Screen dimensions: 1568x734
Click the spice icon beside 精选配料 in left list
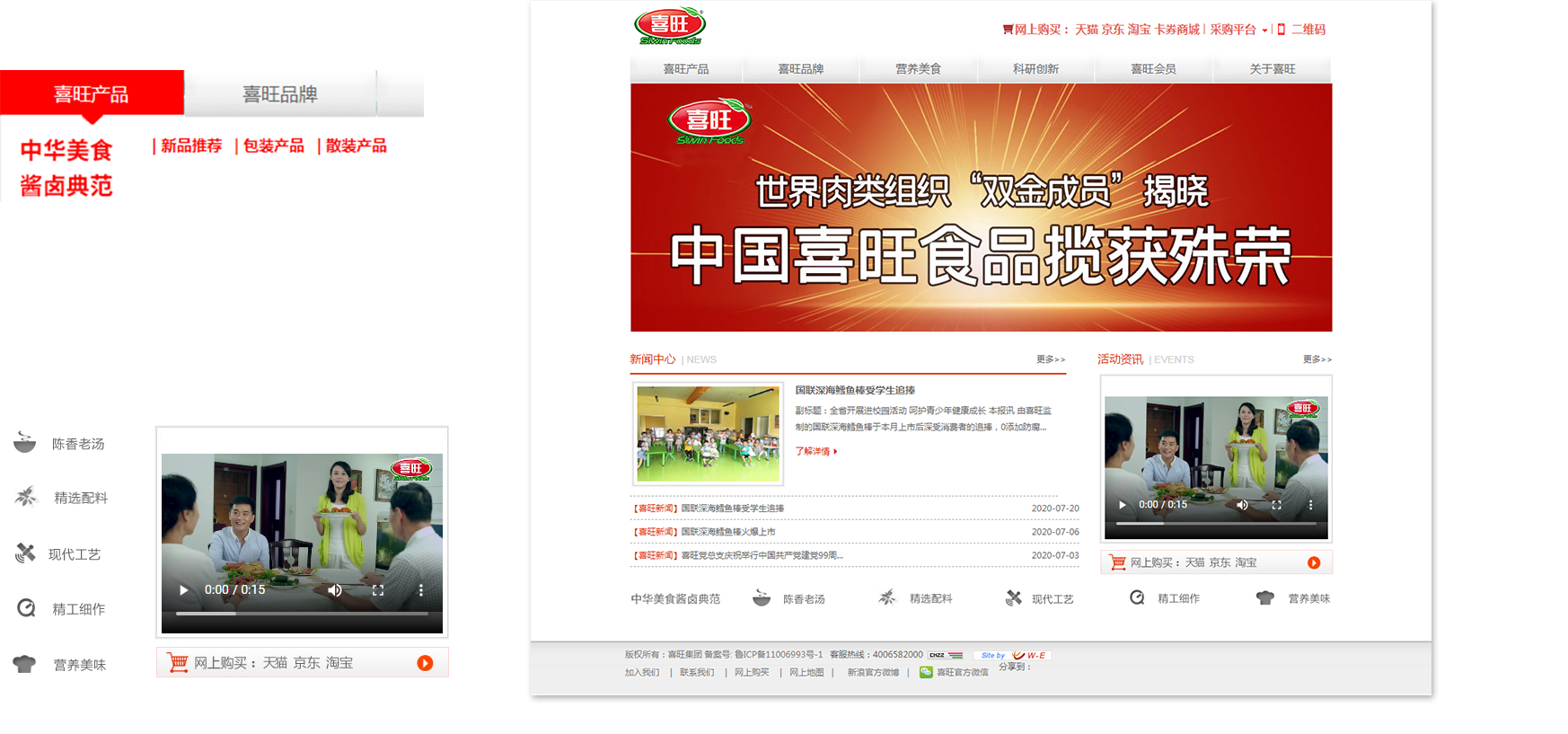[x=26, y=496]
